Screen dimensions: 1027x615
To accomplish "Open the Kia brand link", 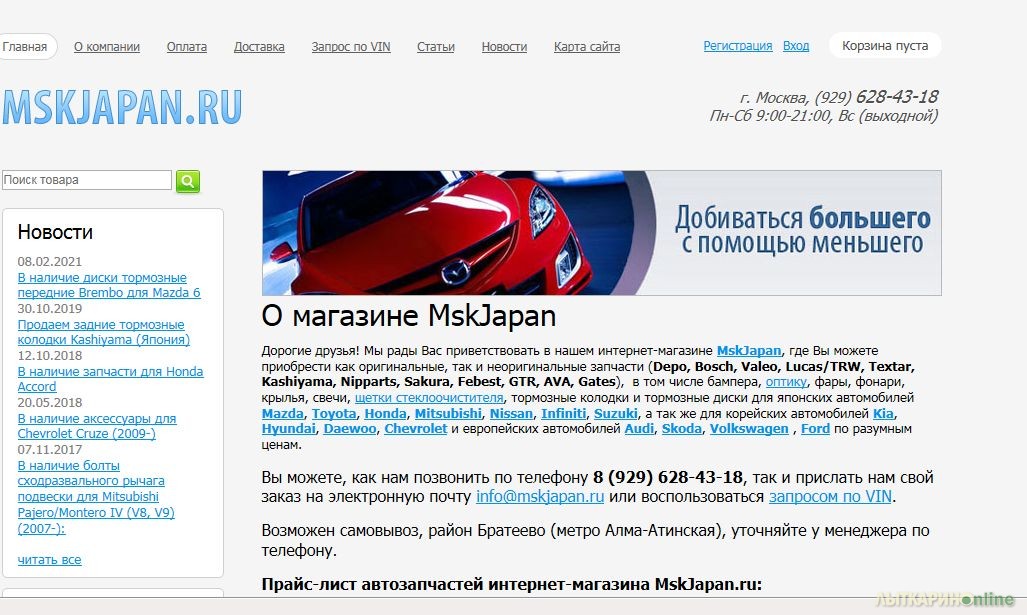I will (x=883, y=413).
